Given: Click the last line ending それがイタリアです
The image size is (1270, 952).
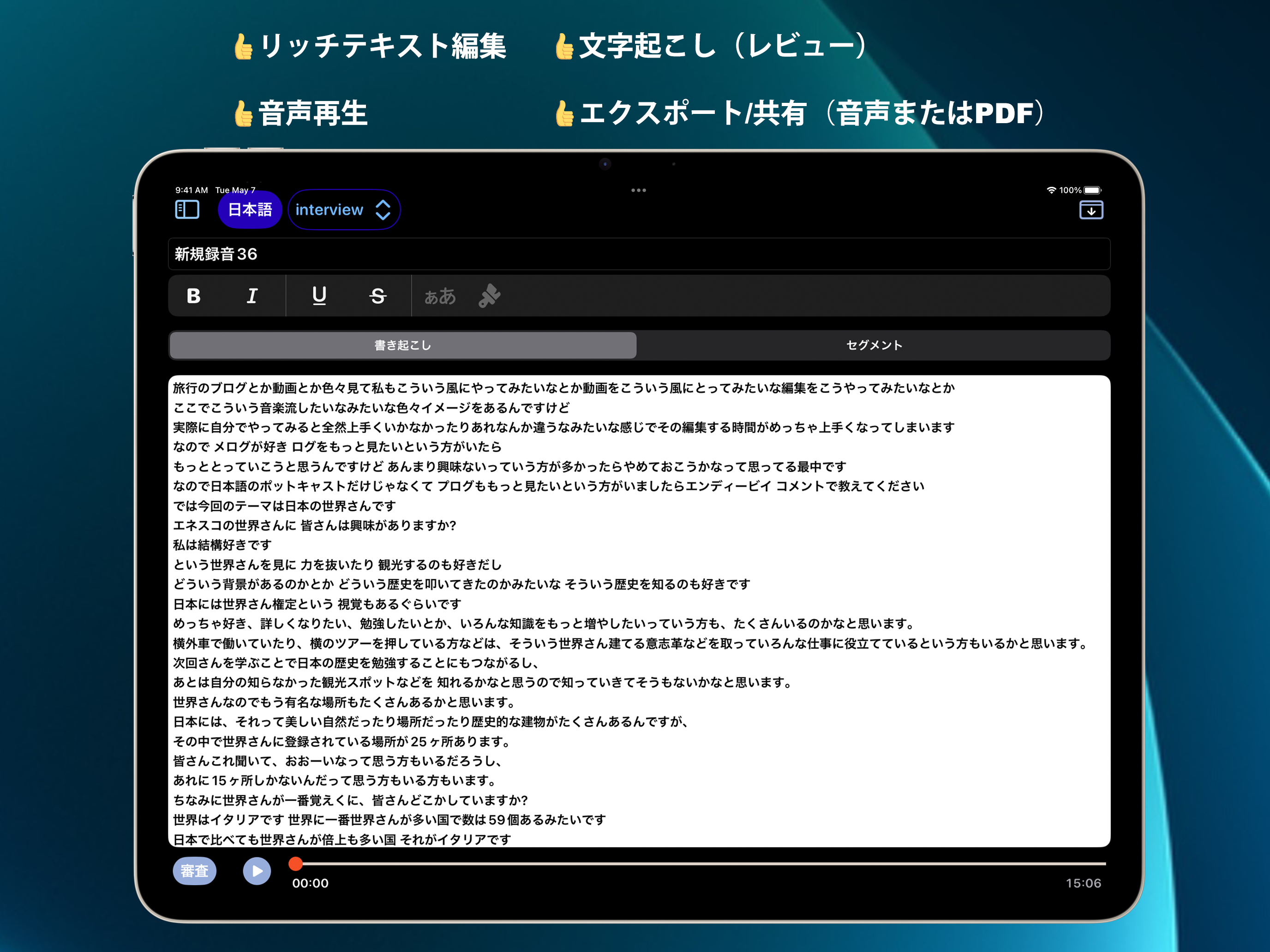Looking at the screenshot, I should pyautogui.click(x=342, y=839).
